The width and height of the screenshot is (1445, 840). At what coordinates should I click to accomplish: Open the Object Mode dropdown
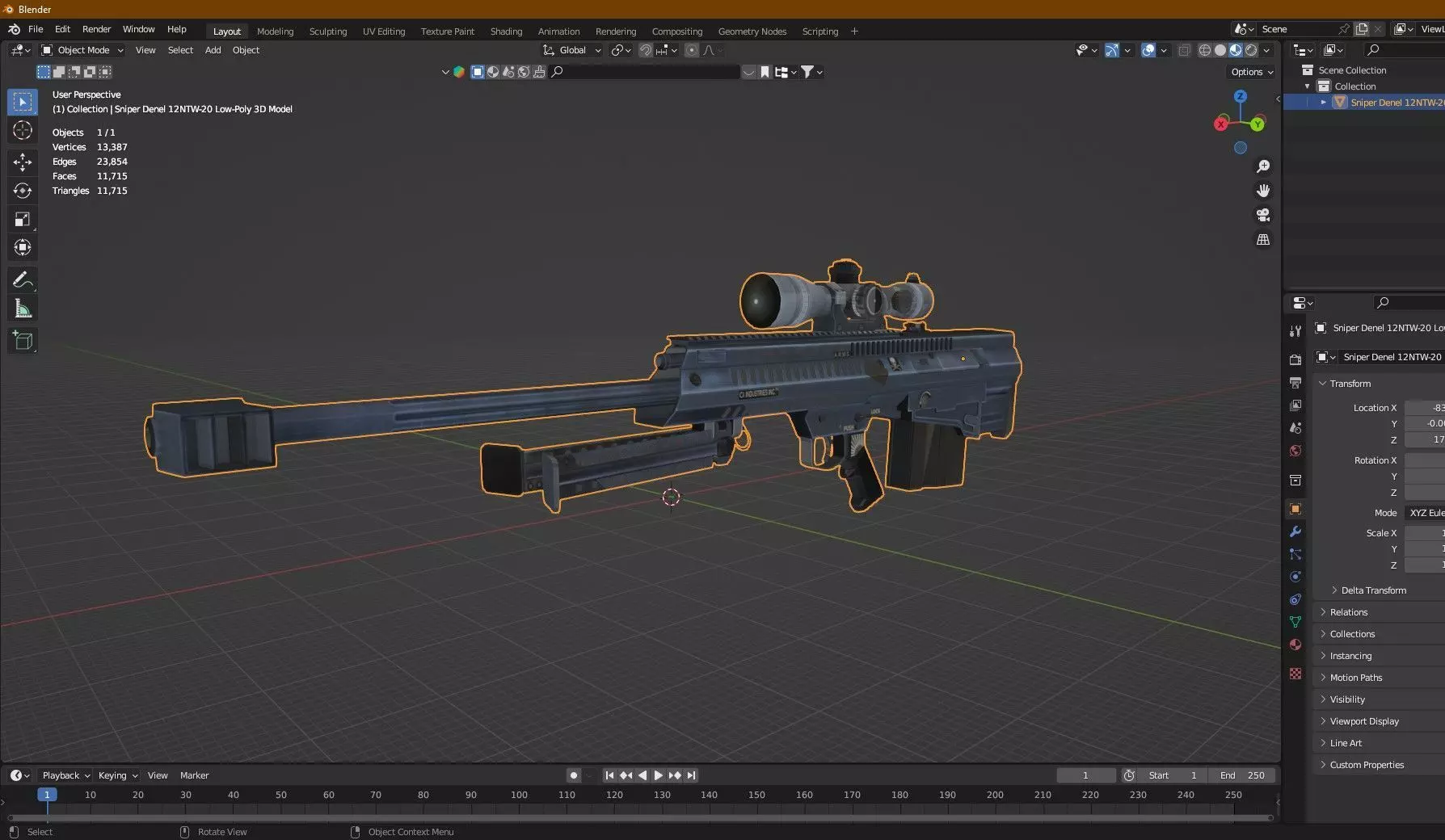[x=82, y=50]
